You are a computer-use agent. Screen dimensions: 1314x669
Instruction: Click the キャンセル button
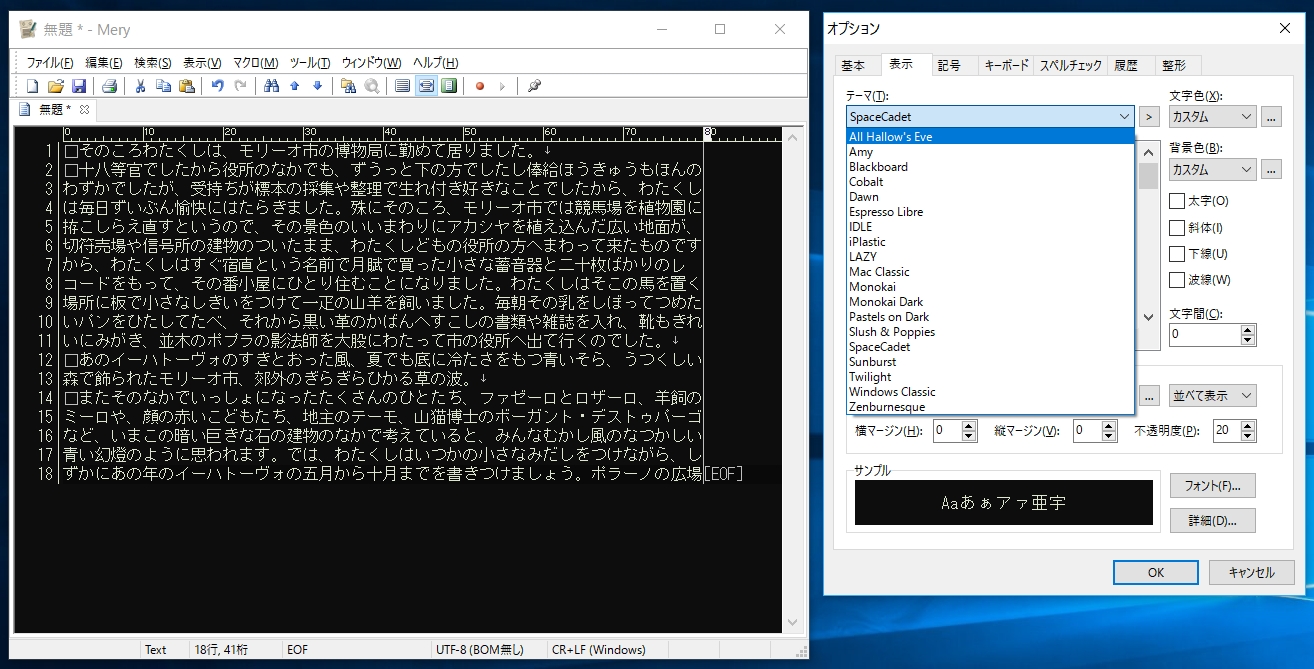point(1251,573)
